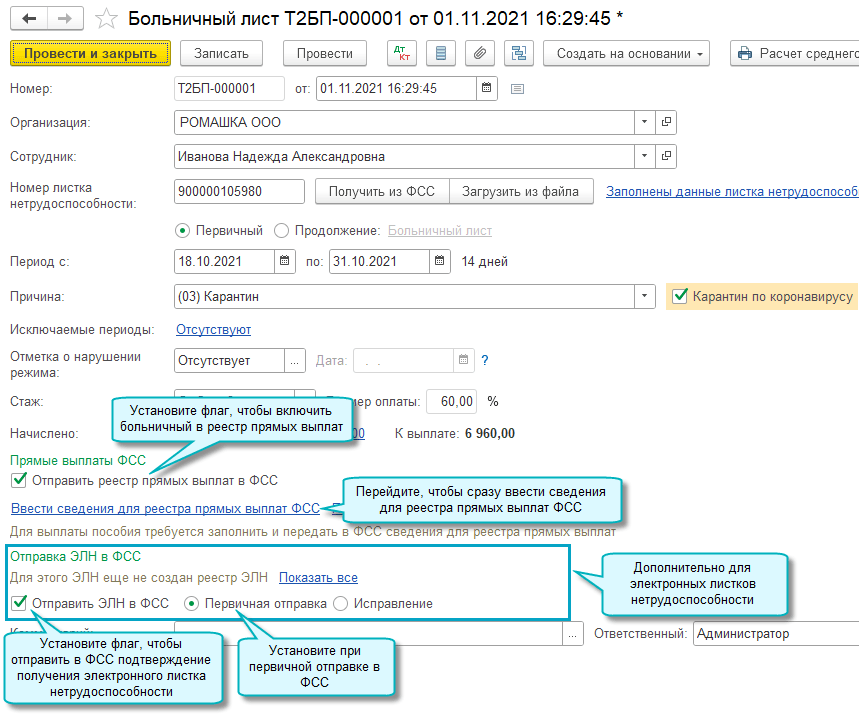Open calendar for period end date 31.10.2021
Viewport: 859px width, 721px height.
(x=439, y=261)
